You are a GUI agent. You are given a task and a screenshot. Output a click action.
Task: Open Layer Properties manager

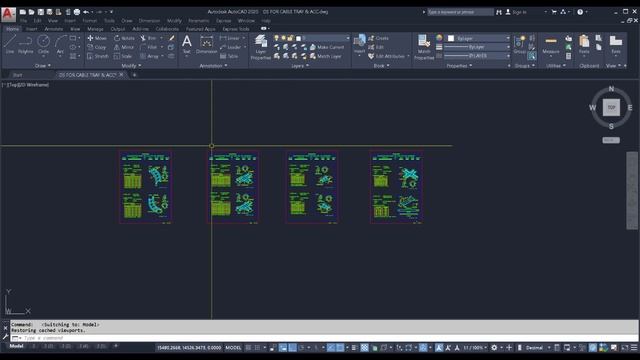tap(260, 47)
